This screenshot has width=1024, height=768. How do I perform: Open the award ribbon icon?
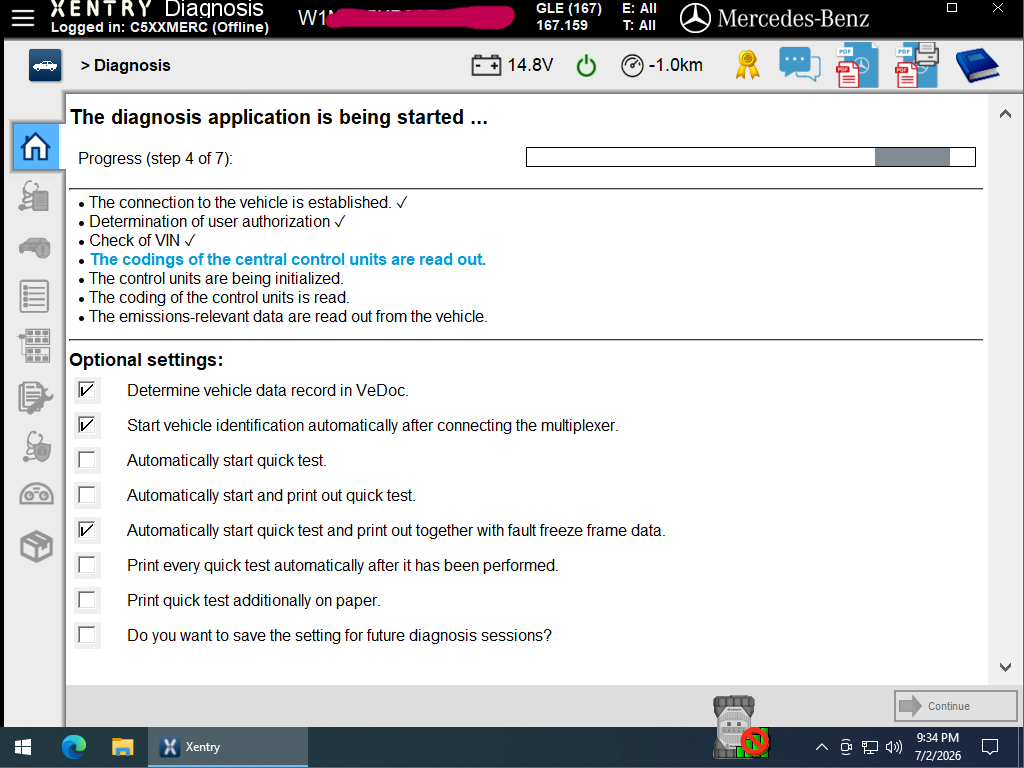pos(747,65)
